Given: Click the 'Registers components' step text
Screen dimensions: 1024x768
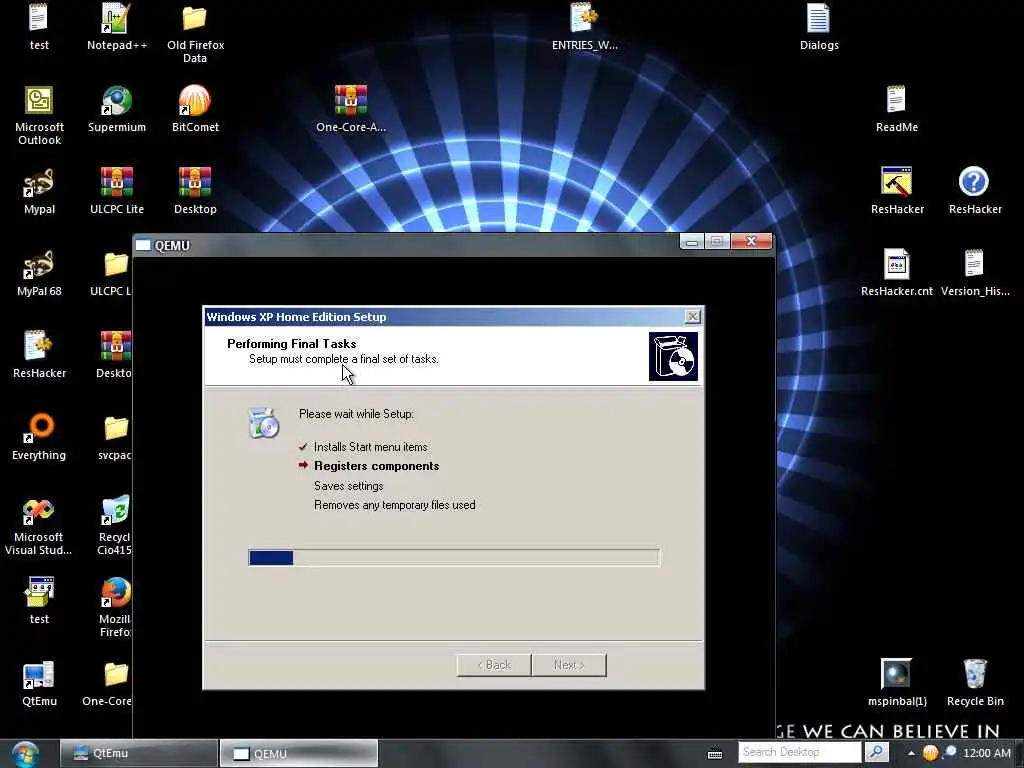Looking at the screenshot, I should (376, 466).
